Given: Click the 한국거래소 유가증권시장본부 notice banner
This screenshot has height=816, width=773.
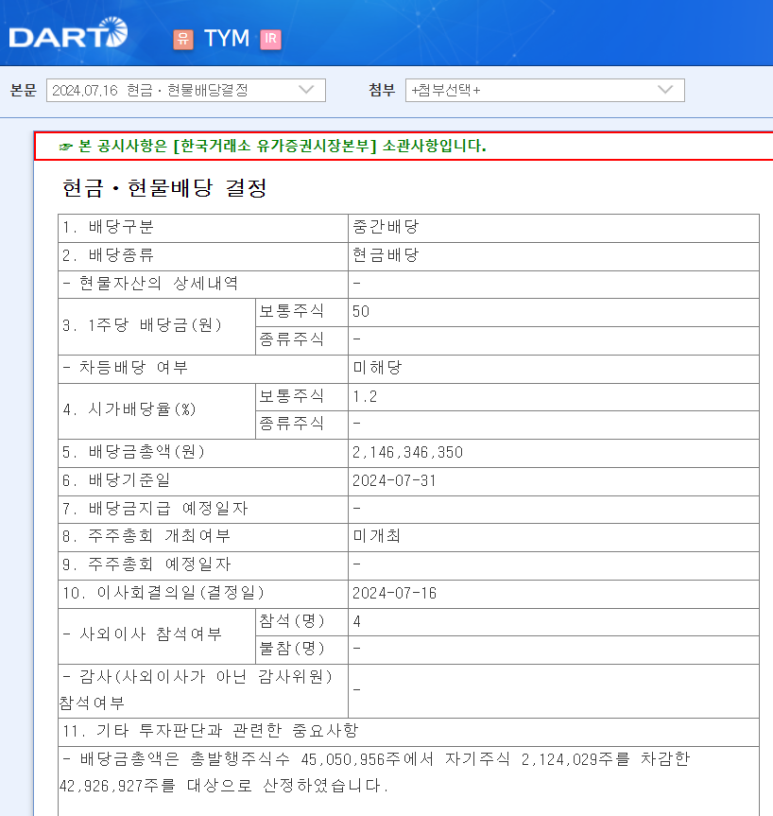Looking at the screenshot, I should pos(403,146).
